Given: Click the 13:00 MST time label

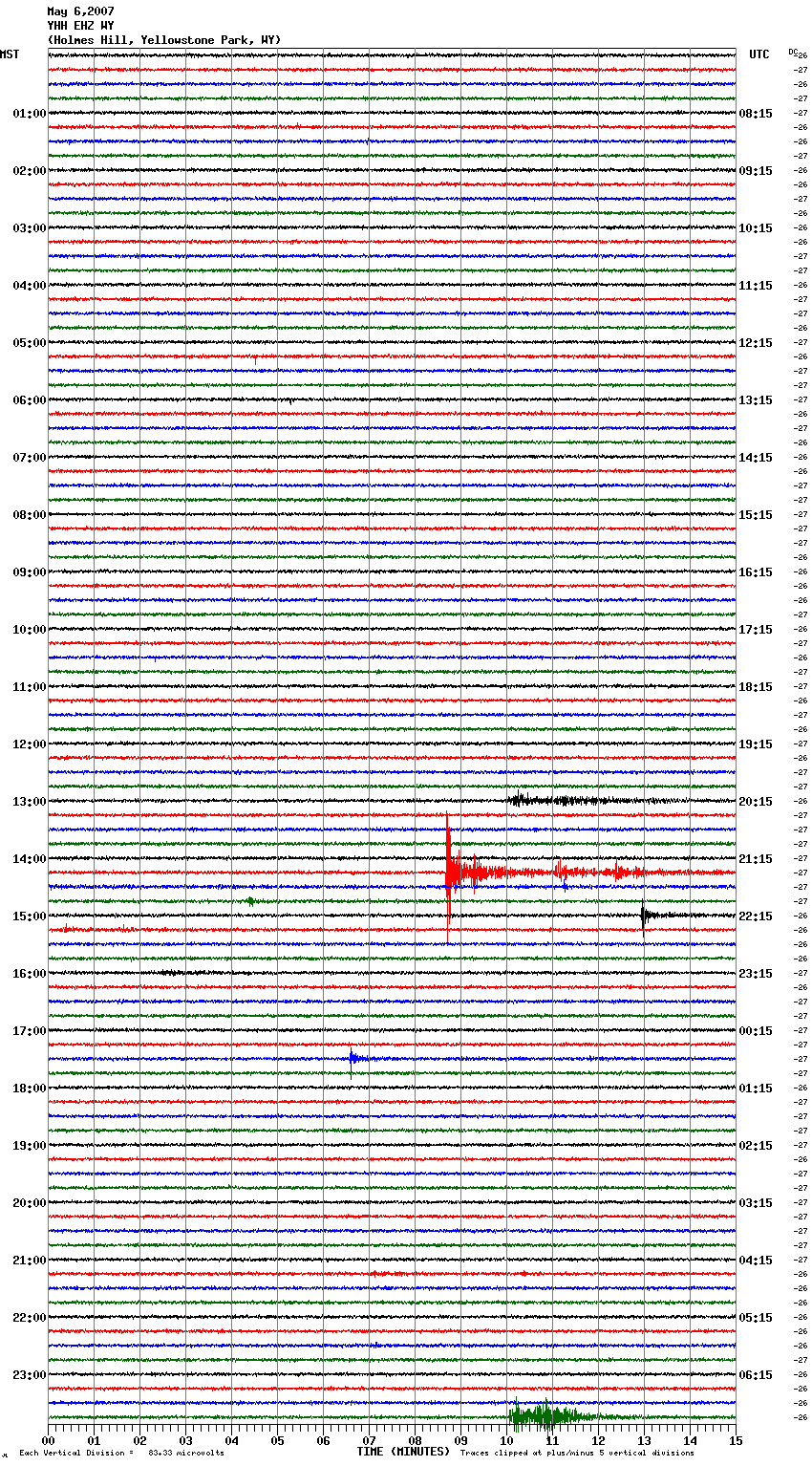Looking at the screenshot, I should [30, 802].
